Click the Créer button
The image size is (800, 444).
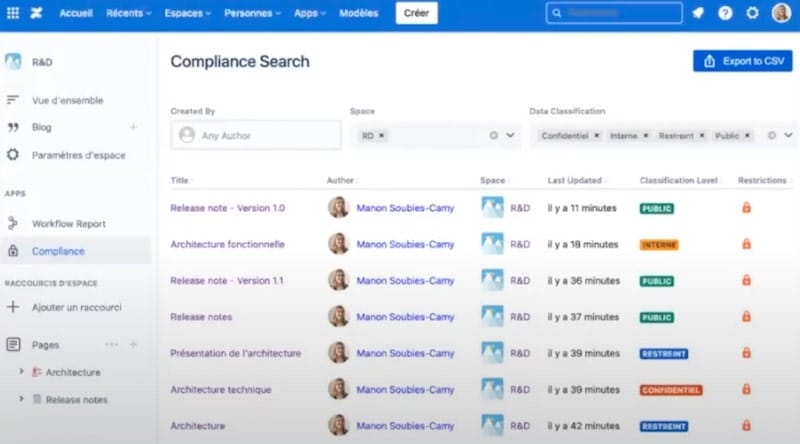coord(416,13)
